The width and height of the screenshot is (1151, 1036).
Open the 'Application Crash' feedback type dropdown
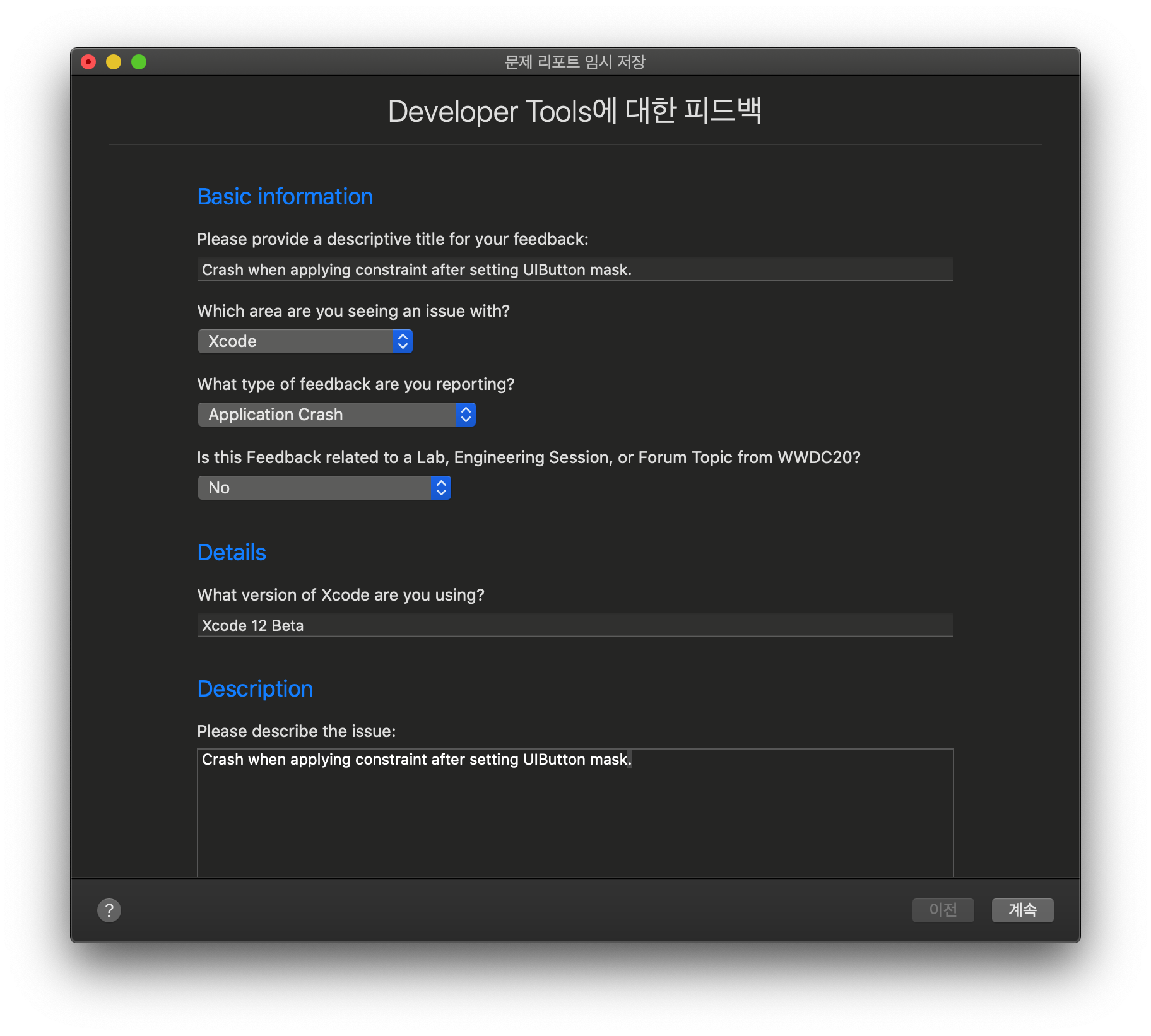(x=336, y=415)
